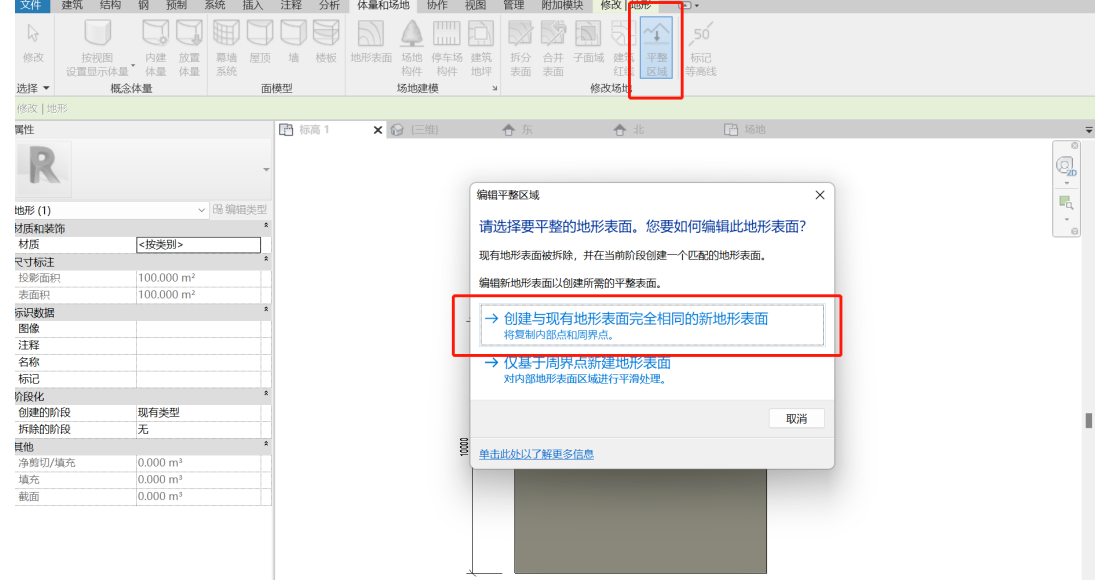The width and height of the screenshot is (1097, 580).
Task: Open the 场地 view tab
Action: (754, 130)
